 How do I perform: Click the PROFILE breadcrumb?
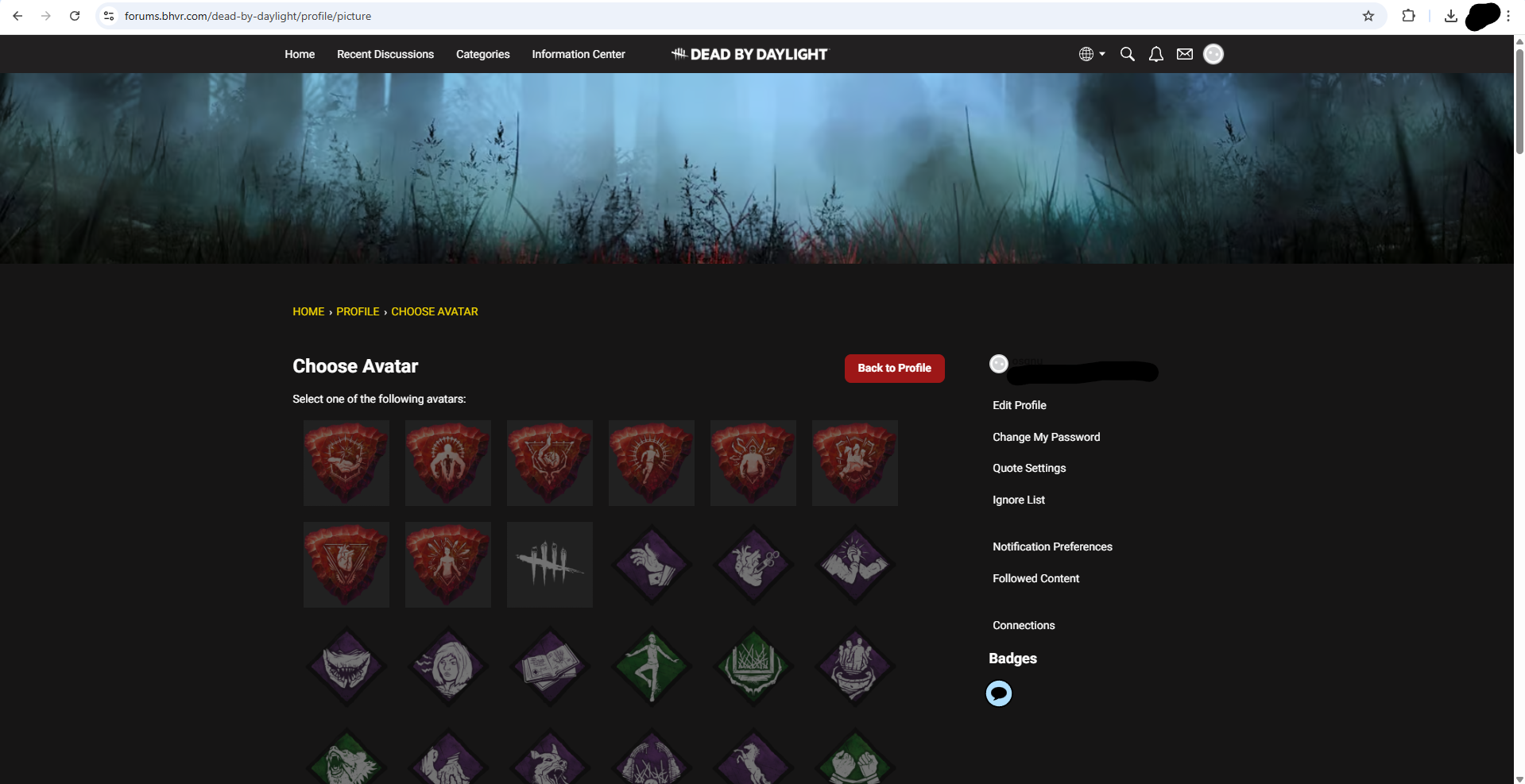click(x=358, y=311)
